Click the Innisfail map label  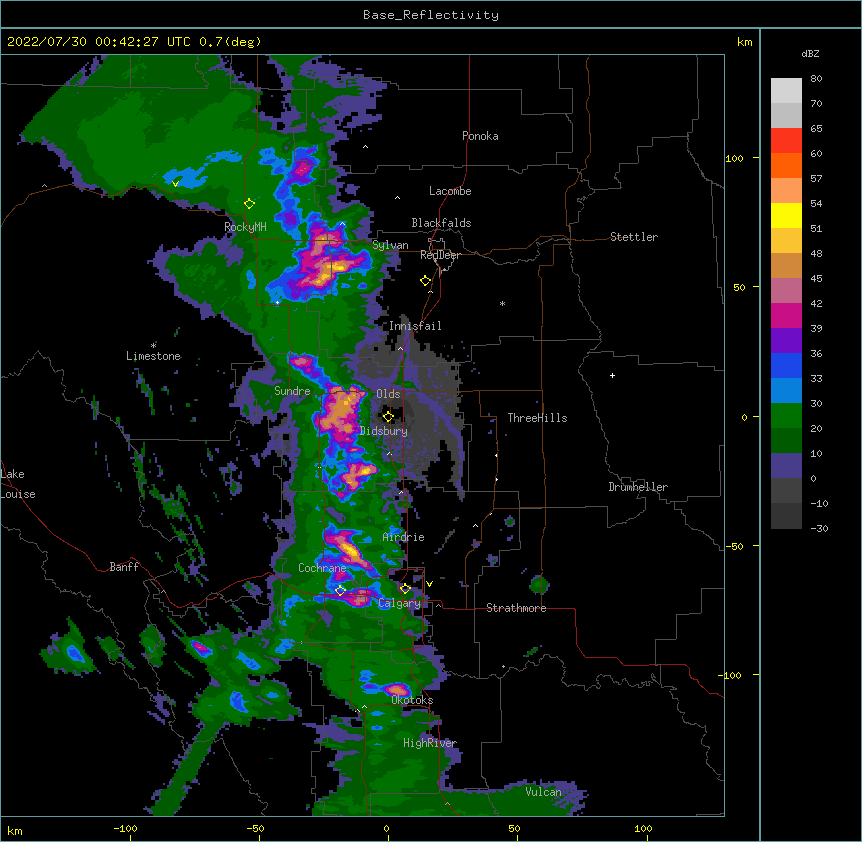pyautogui.click(x=415, y=326)
